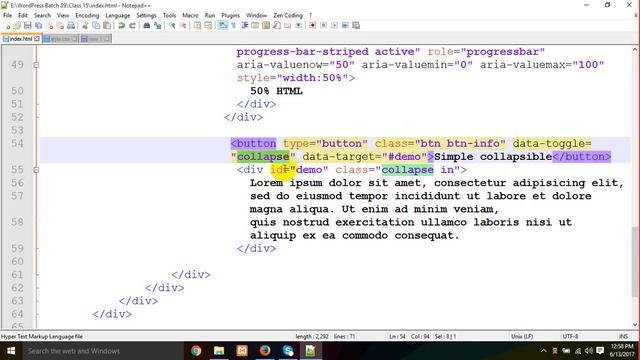Click the vertical scrollbar thumb in the editor
The width and height of the screenshot is (640, 360).
634,261
